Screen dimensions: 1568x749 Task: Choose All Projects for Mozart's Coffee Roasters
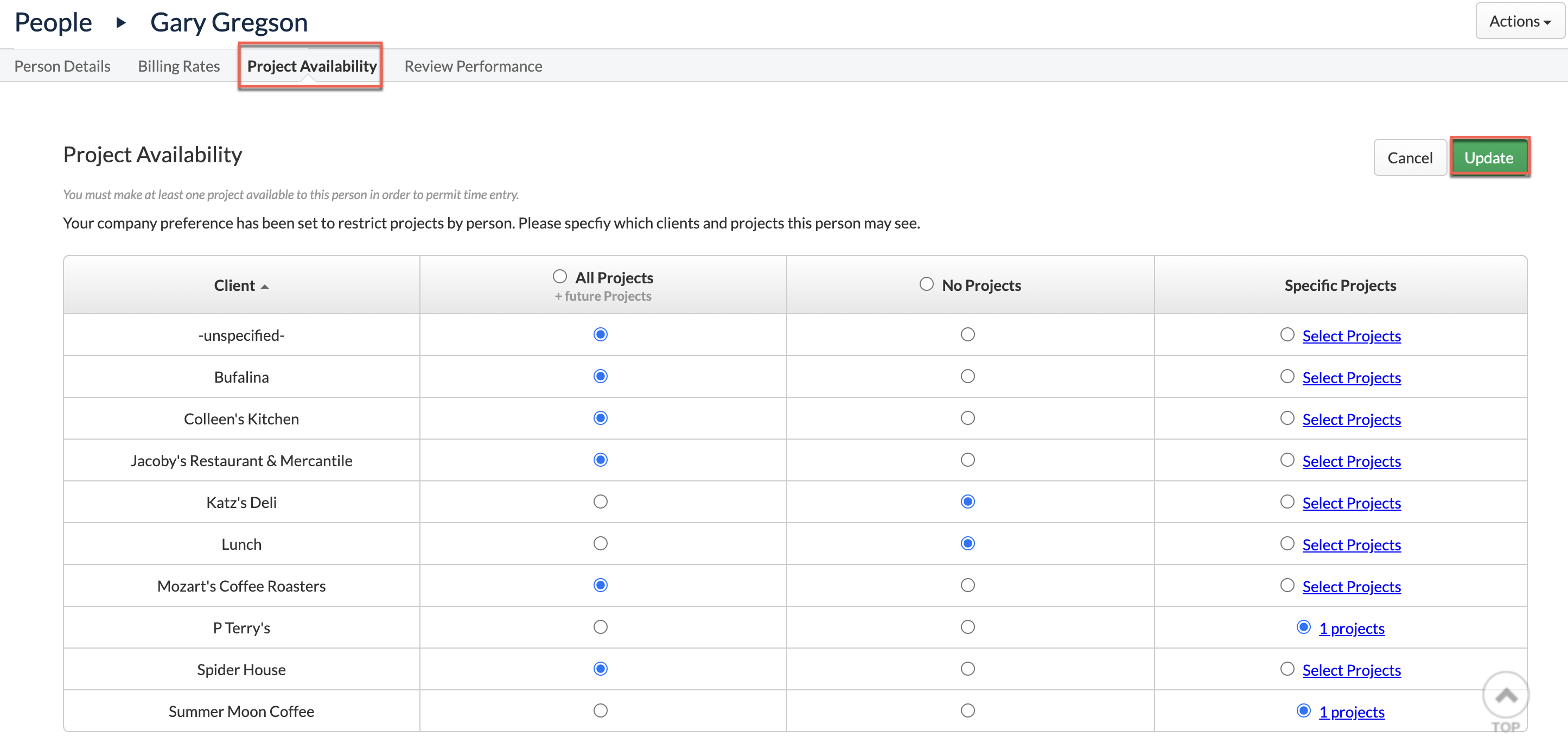600,585
